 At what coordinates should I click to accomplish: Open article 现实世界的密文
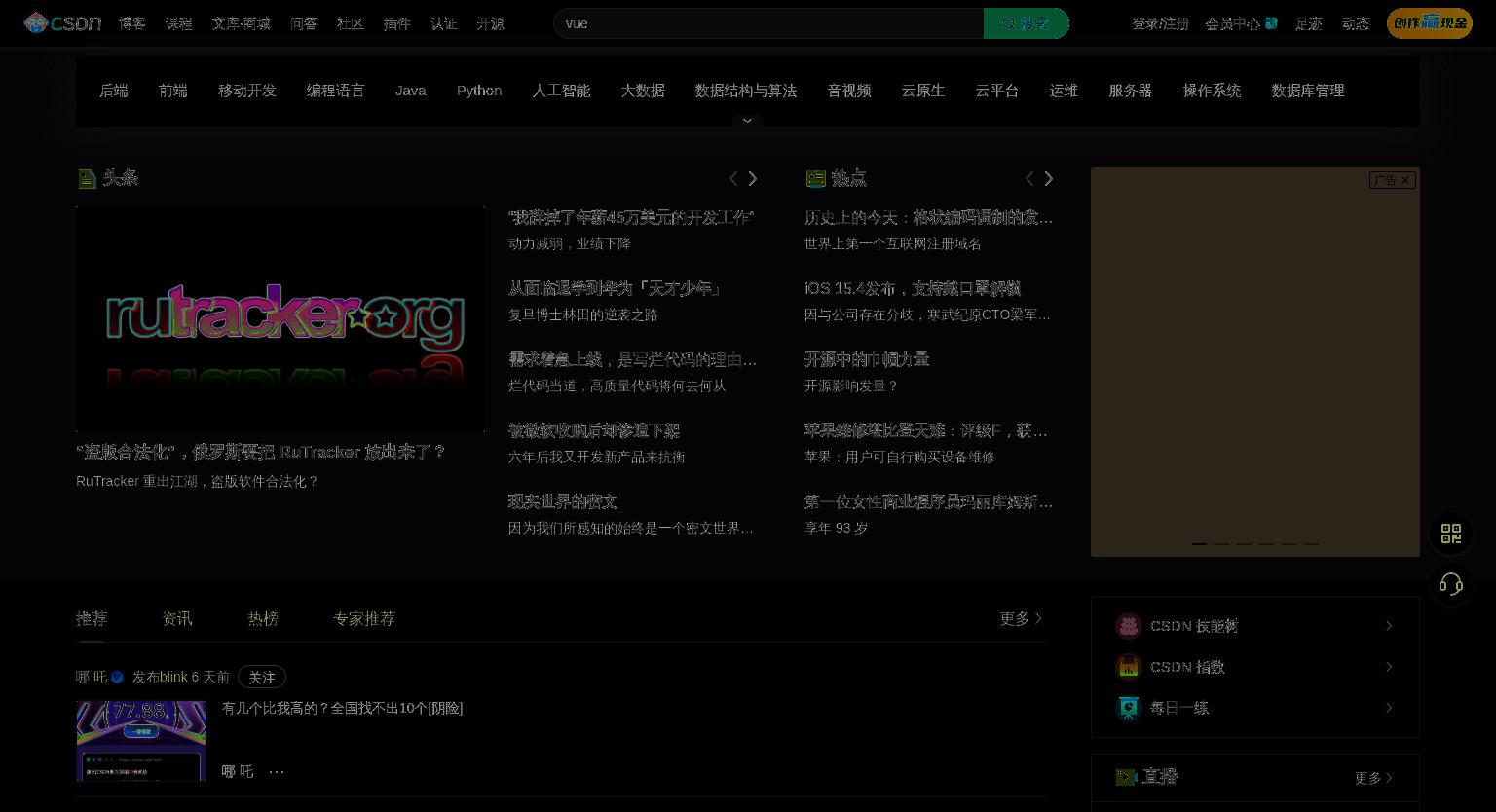[563, 501]
